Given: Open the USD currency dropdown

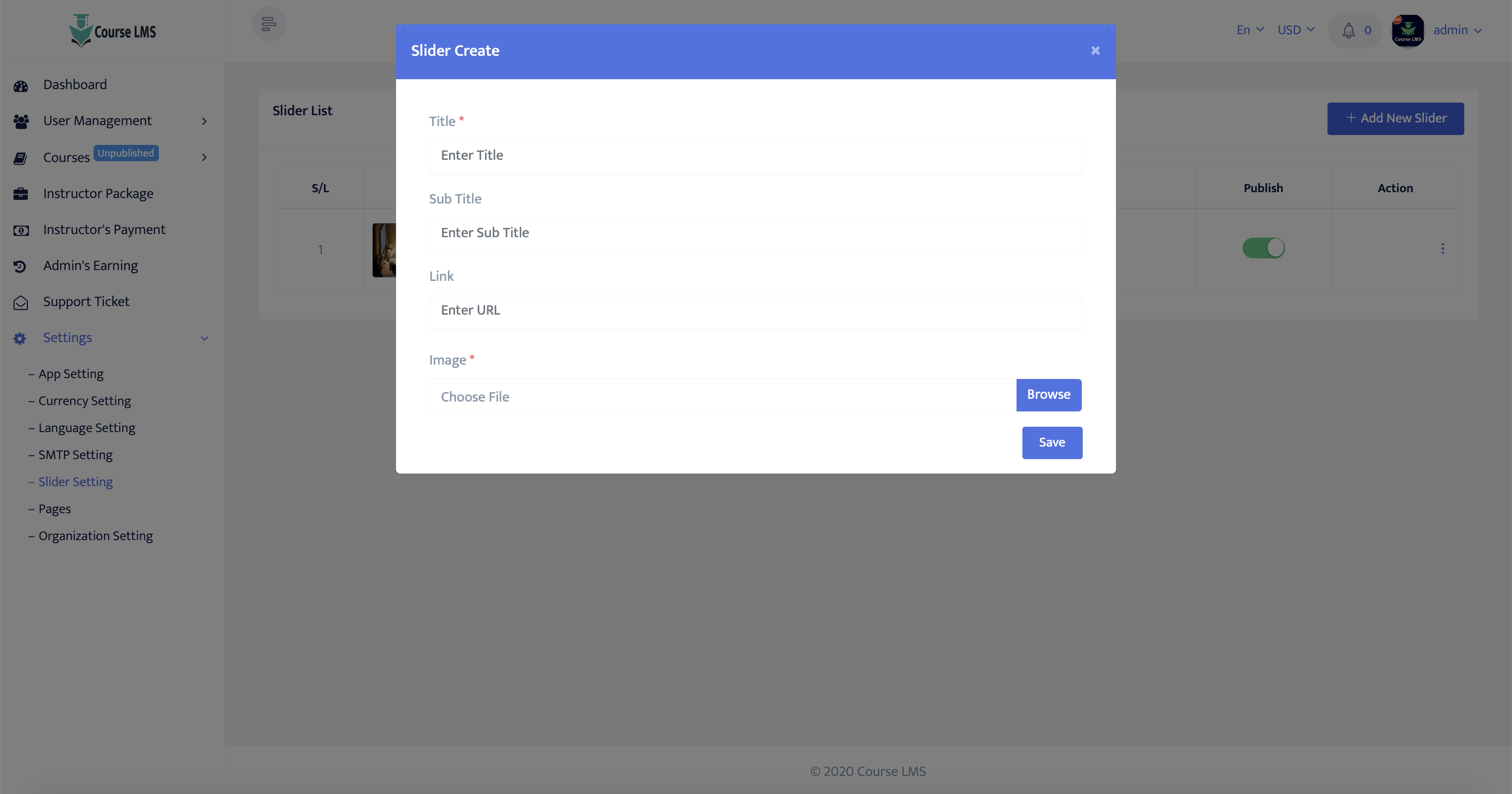Looking at the screenshot, I should click(1296, 30).
